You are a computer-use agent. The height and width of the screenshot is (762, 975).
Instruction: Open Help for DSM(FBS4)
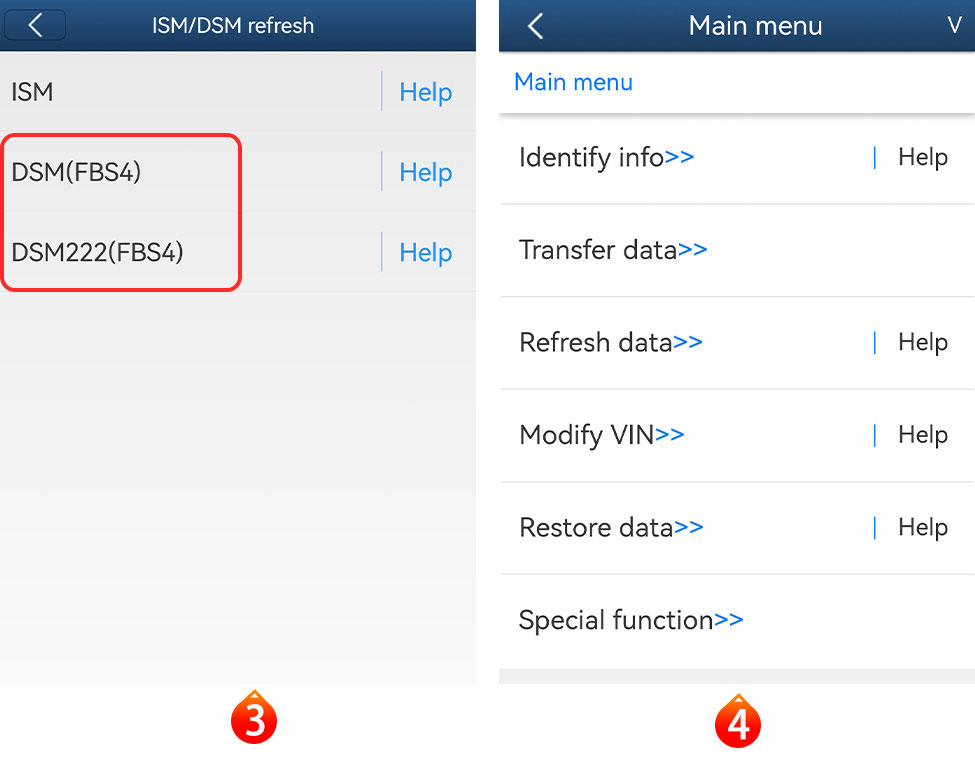pyautogui.click(x=425, y=172)
